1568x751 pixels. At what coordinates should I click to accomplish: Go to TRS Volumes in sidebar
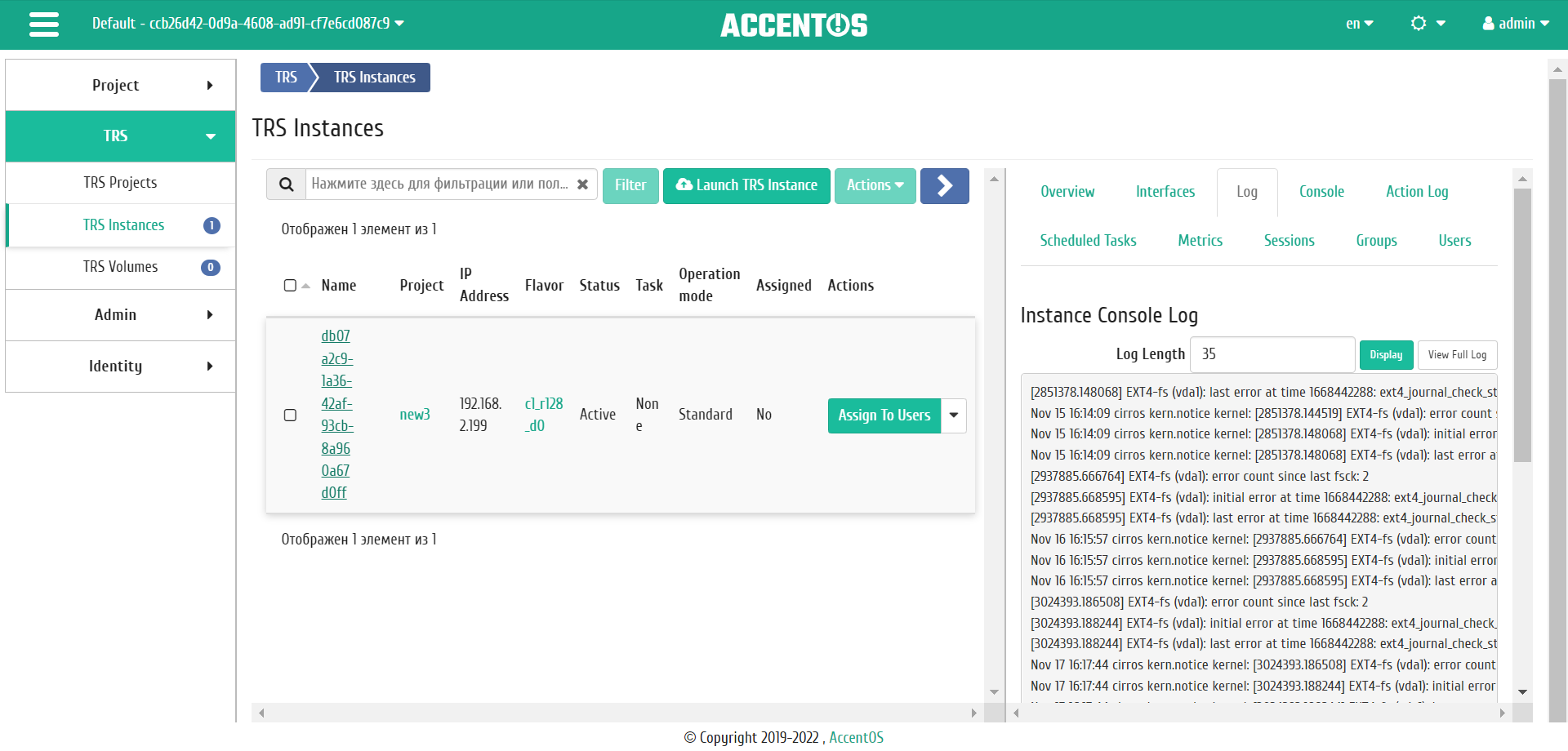coord(120,267)
